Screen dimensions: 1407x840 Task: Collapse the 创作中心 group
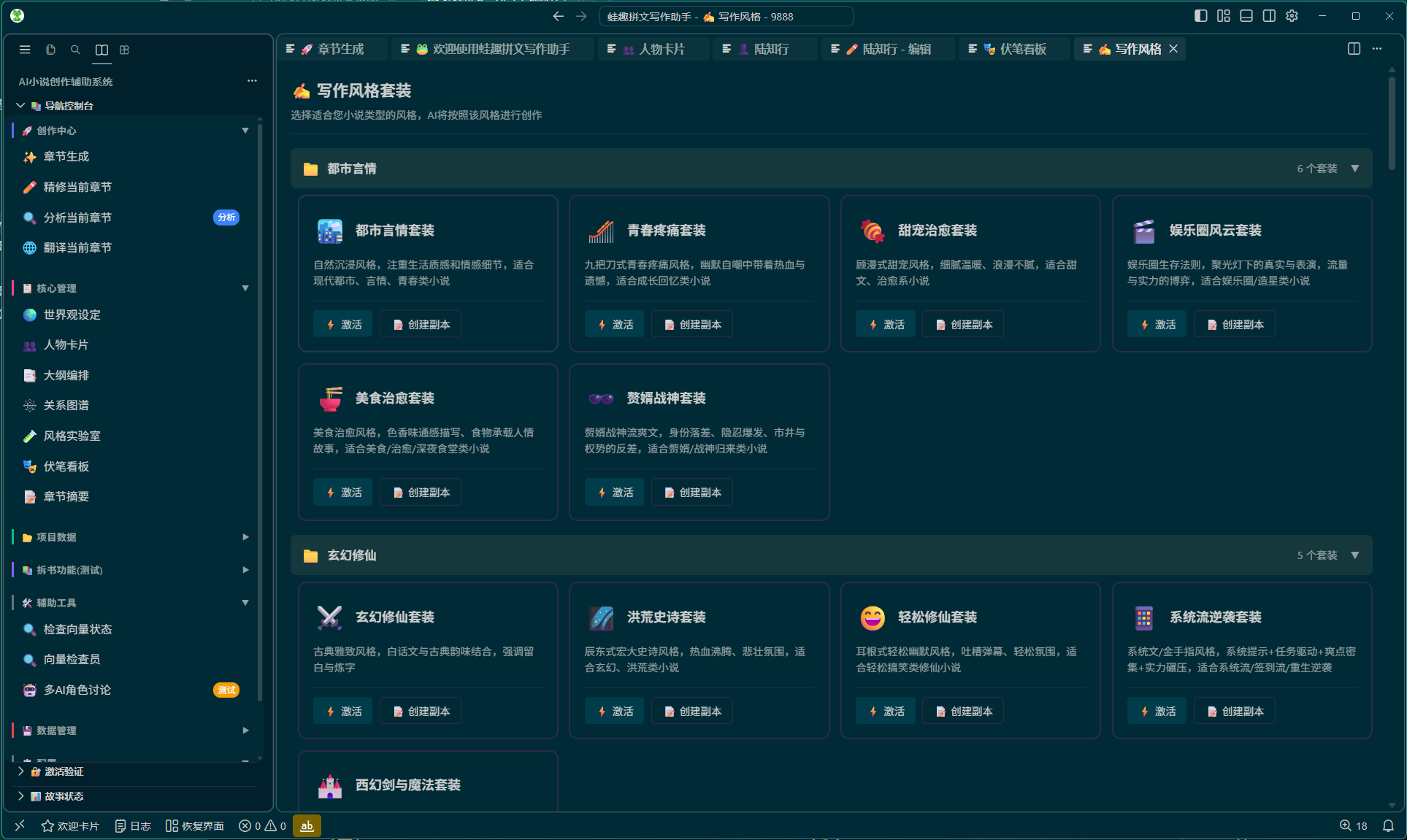(245, 131)
